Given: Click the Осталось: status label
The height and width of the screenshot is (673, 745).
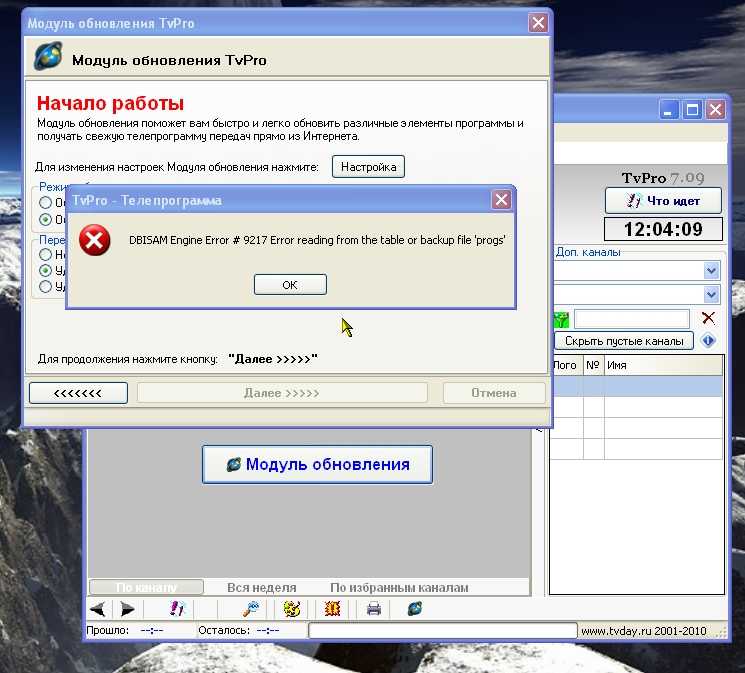Looking at the screenshot, I should (x=224, y=630).
